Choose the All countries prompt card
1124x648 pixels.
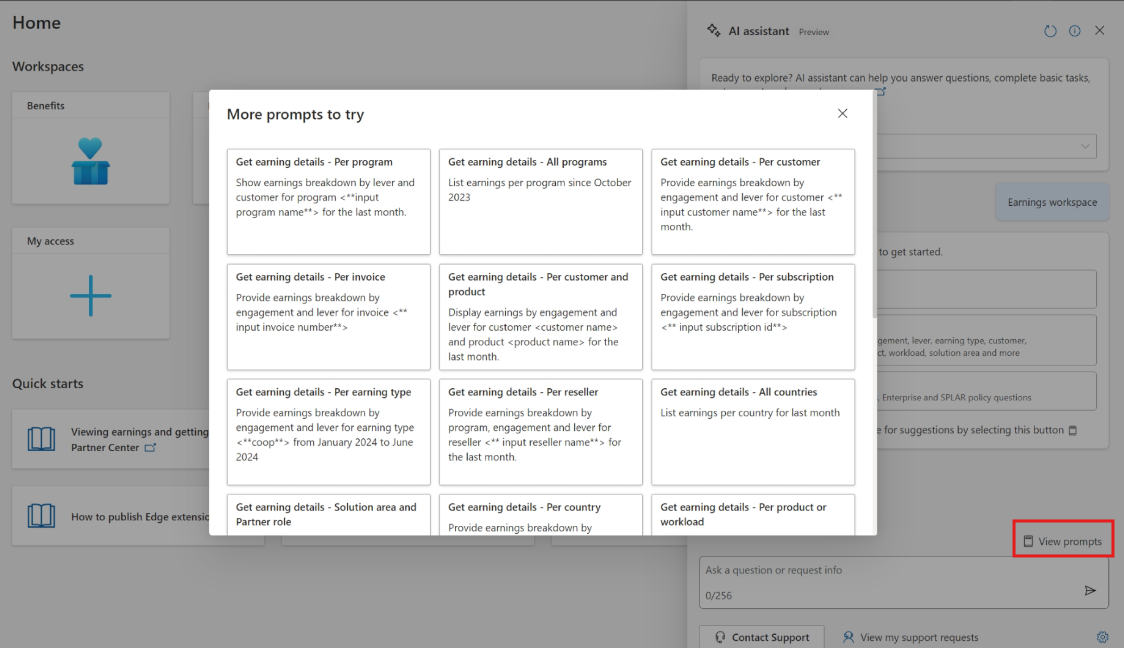(x=752, y=431)
